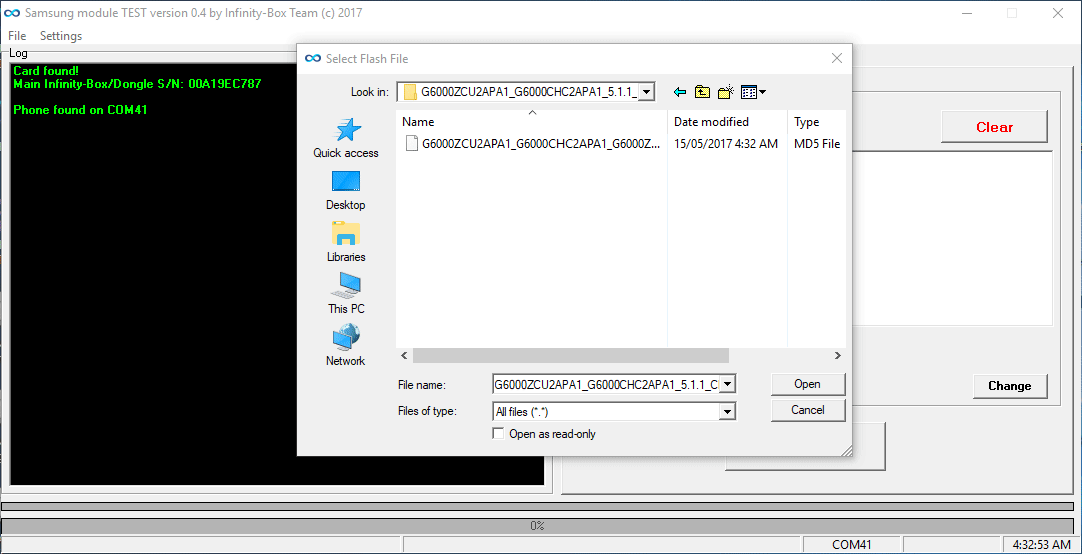Click the 4:32:53 AM clock in status bar
This screenshot has width=1082, height=554.
[1041, 544]
